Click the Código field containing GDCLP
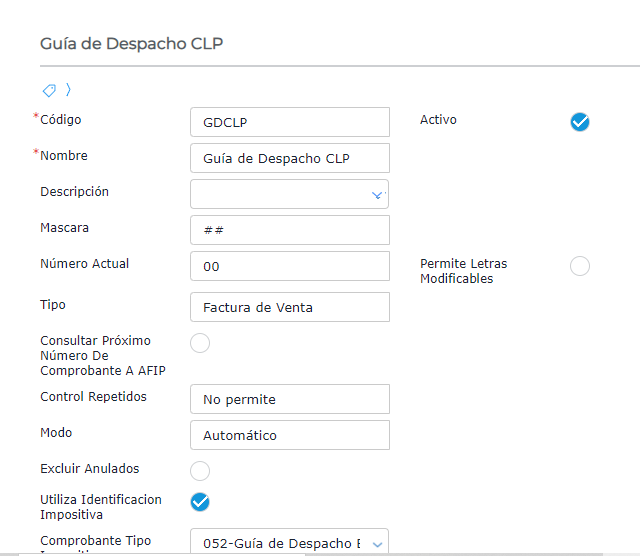The height and width of the screenshot is (556, 640). click(x=289, y=122)
